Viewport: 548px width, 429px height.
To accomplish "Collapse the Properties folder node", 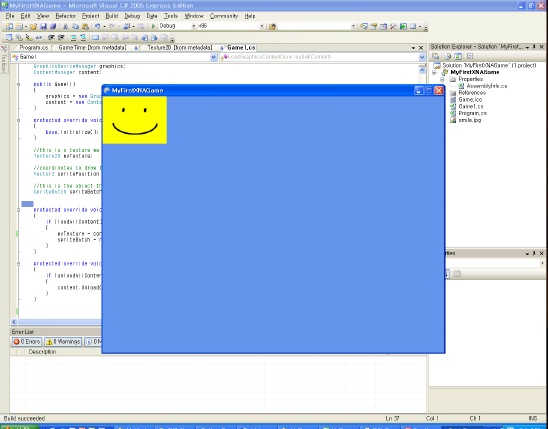I will (442, 79).
